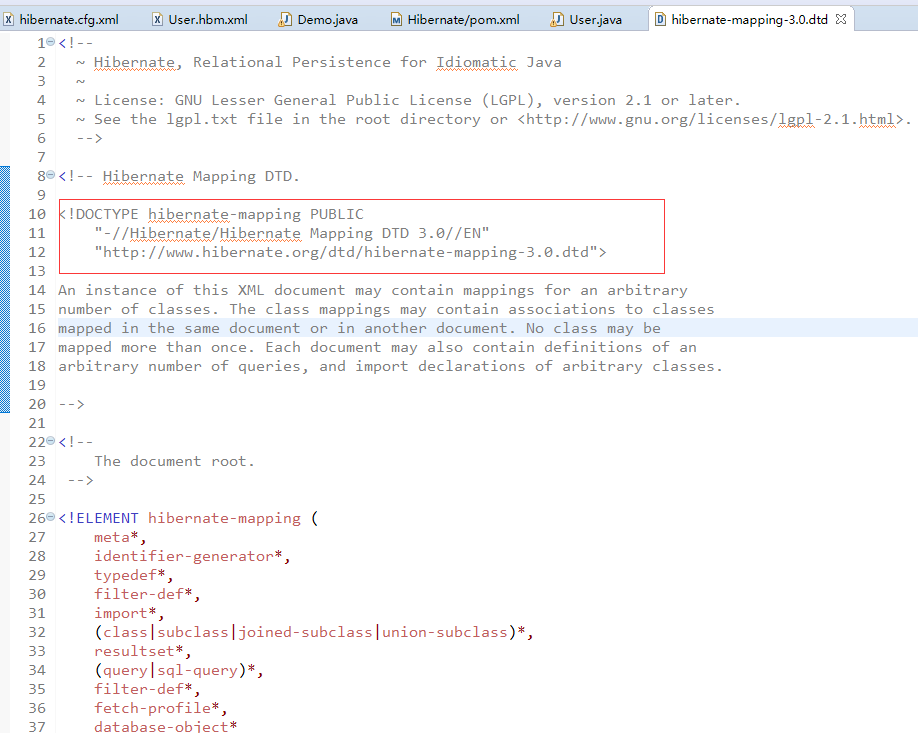Click 'Relational Persistence for Idiomatic Java' text
Viewport: 918px width, 733px height.
[x=377, y=63]
